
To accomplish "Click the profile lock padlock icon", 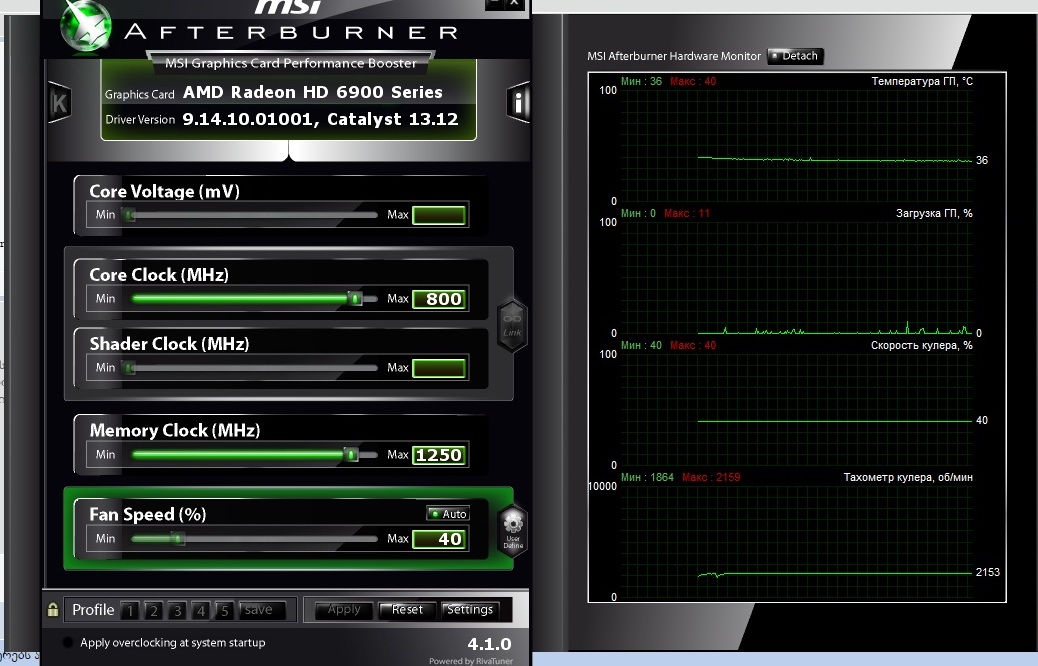I will pyautogui.click(x=53, y=609).
